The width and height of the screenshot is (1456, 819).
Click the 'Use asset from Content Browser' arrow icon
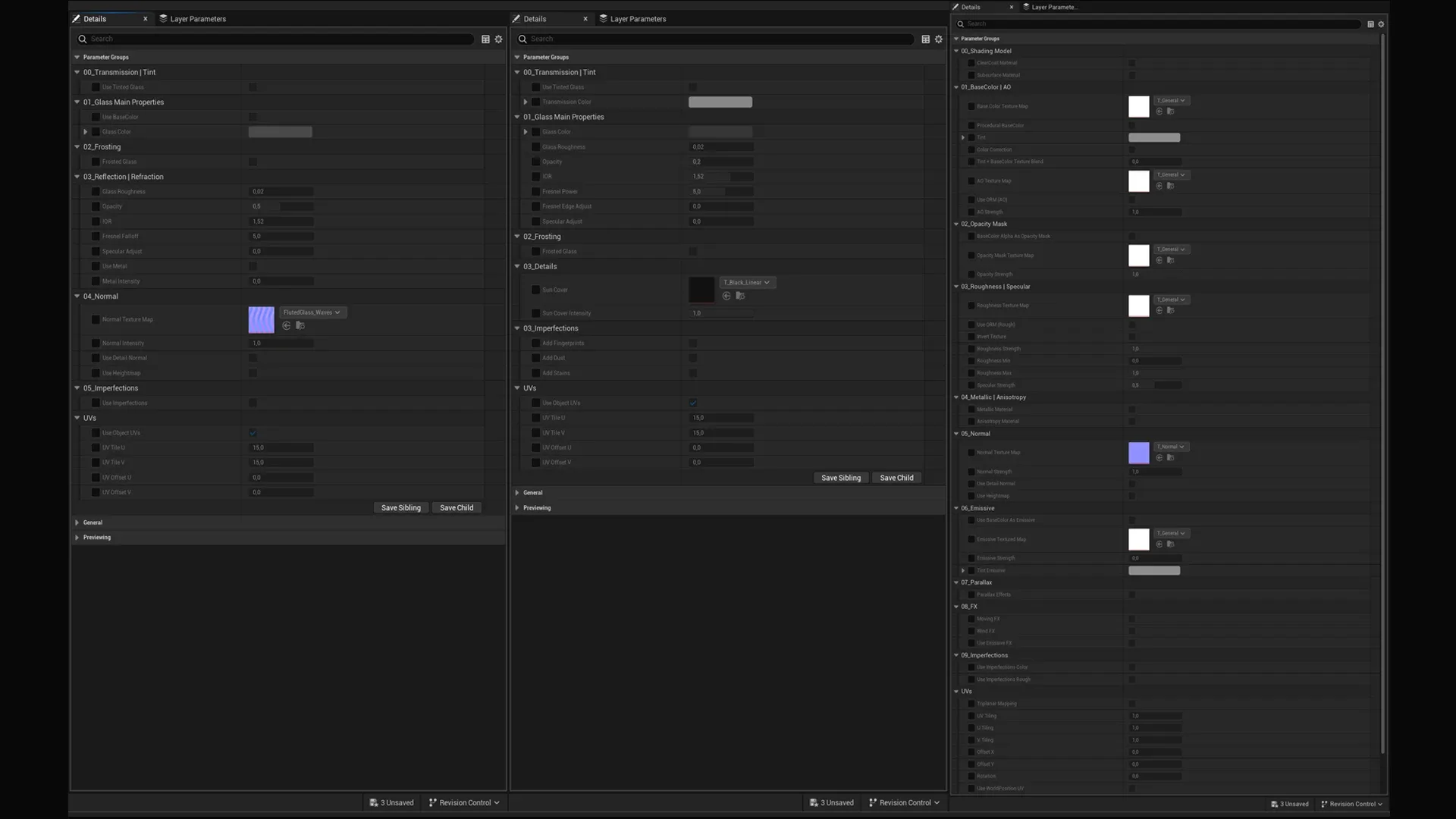point(287,325)
